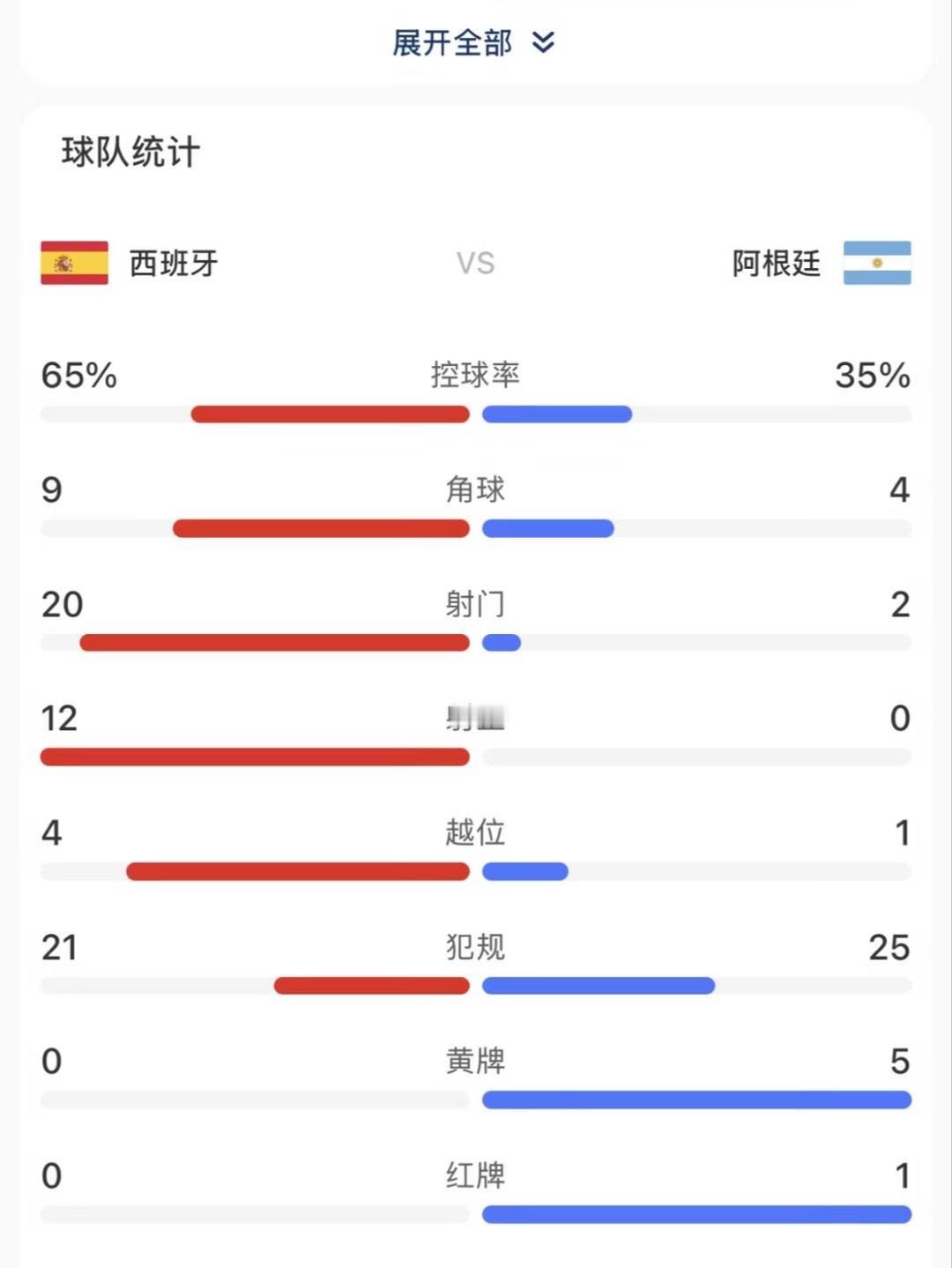
Task: Click Argentina's blue yellow-card bar
Action: click(696, 1100)
